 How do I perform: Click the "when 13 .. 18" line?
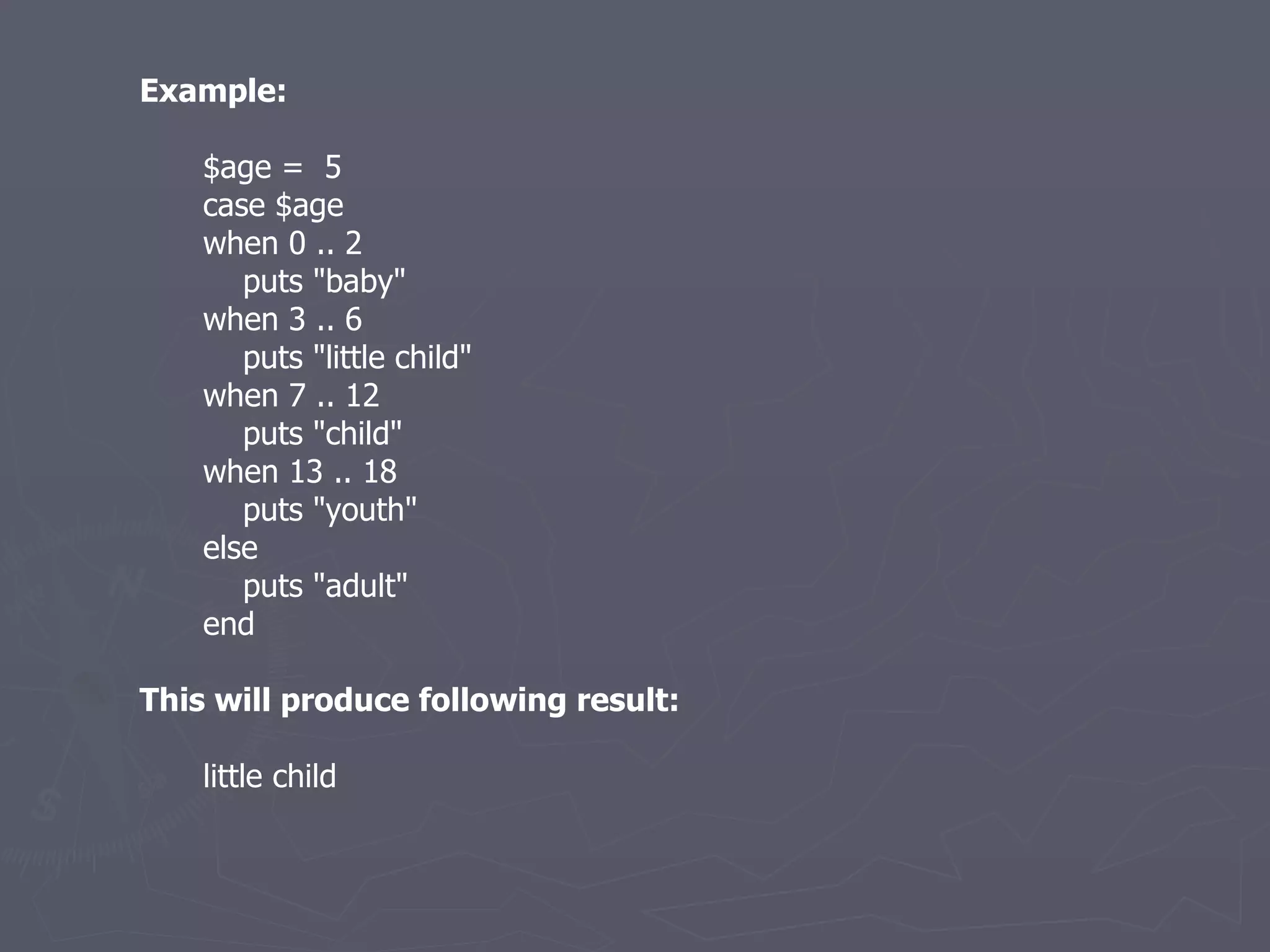tap(300, 472)
